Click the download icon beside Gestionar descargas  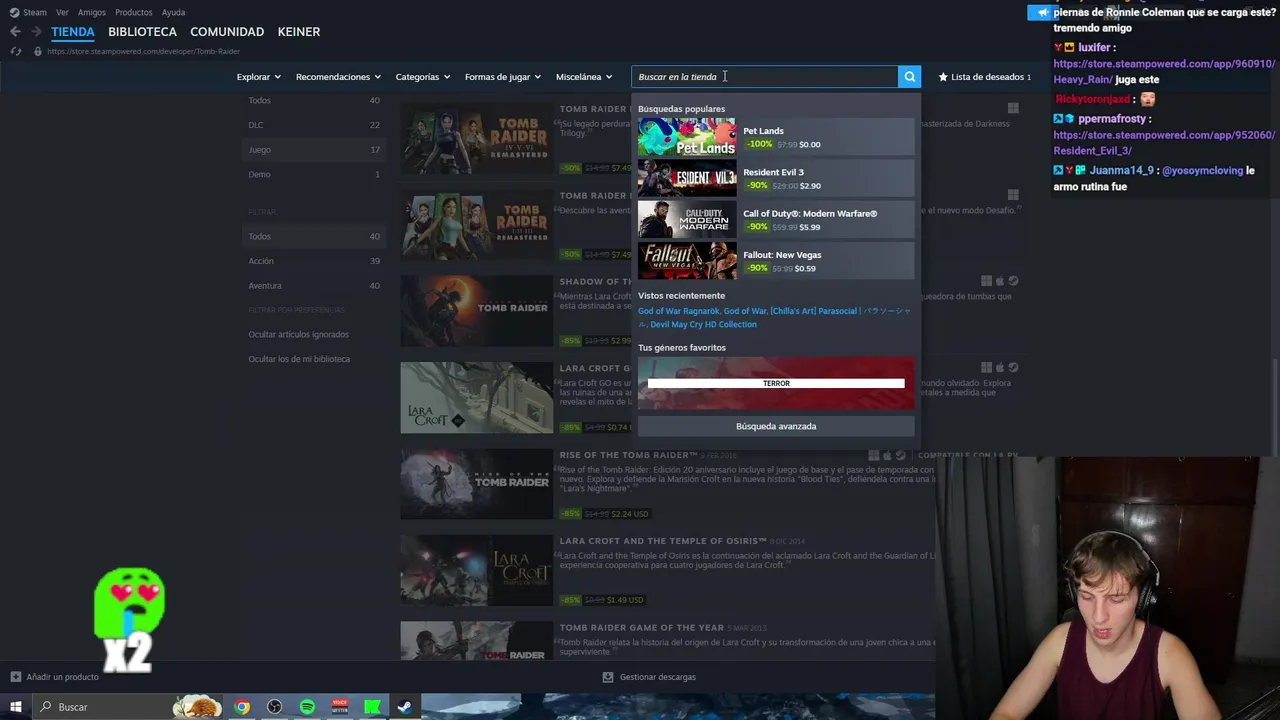point(608,677)
